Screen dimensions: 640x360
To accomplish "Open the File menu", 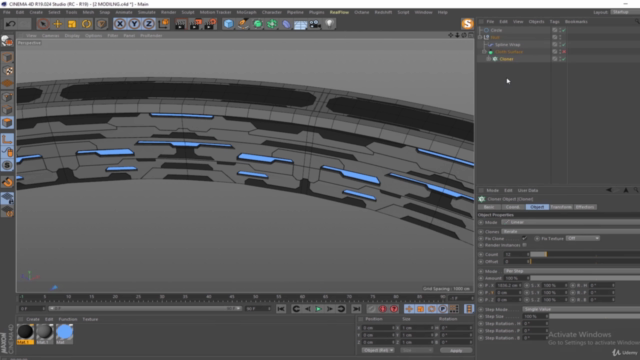I will (x=7, y=12).
